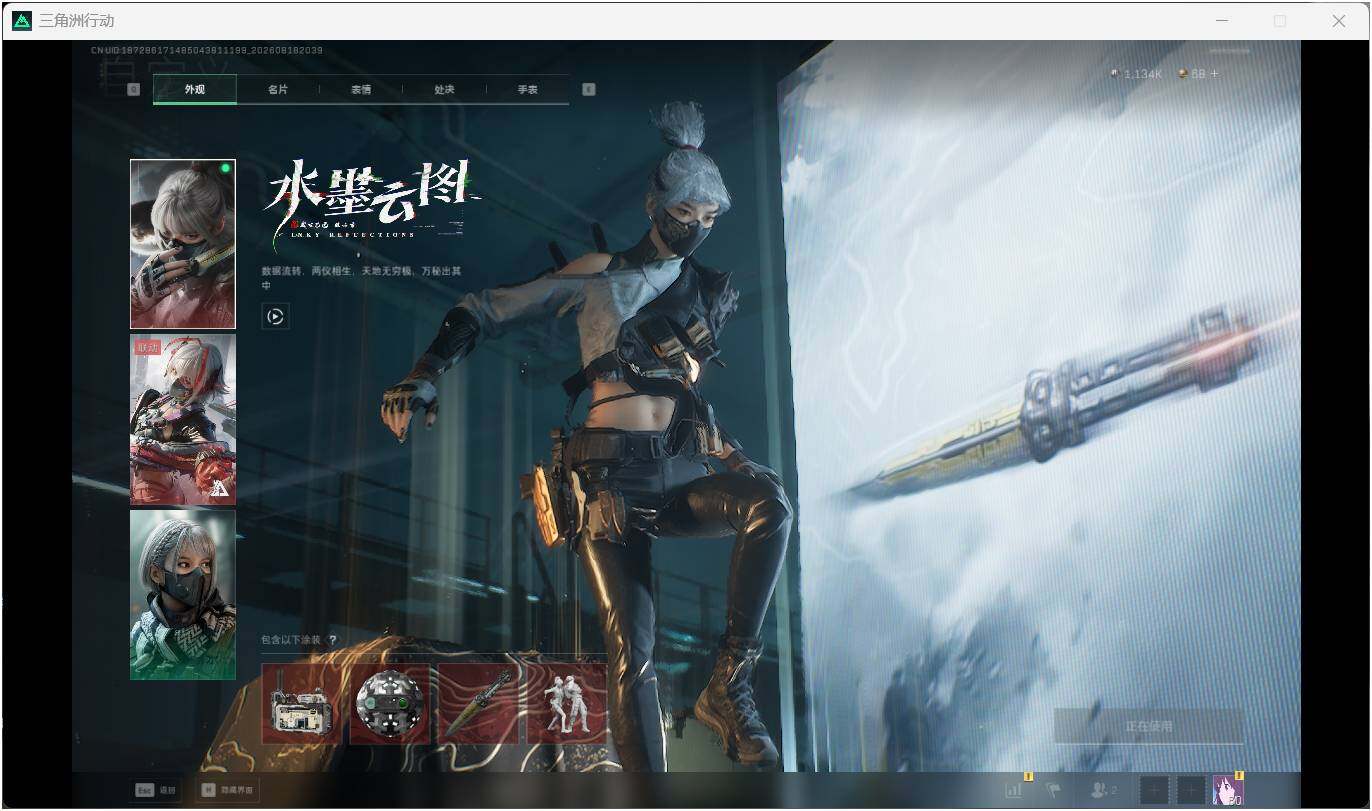Select the 表情 tab
Viewport: 1372px width, 811px height.
[361, 89]
